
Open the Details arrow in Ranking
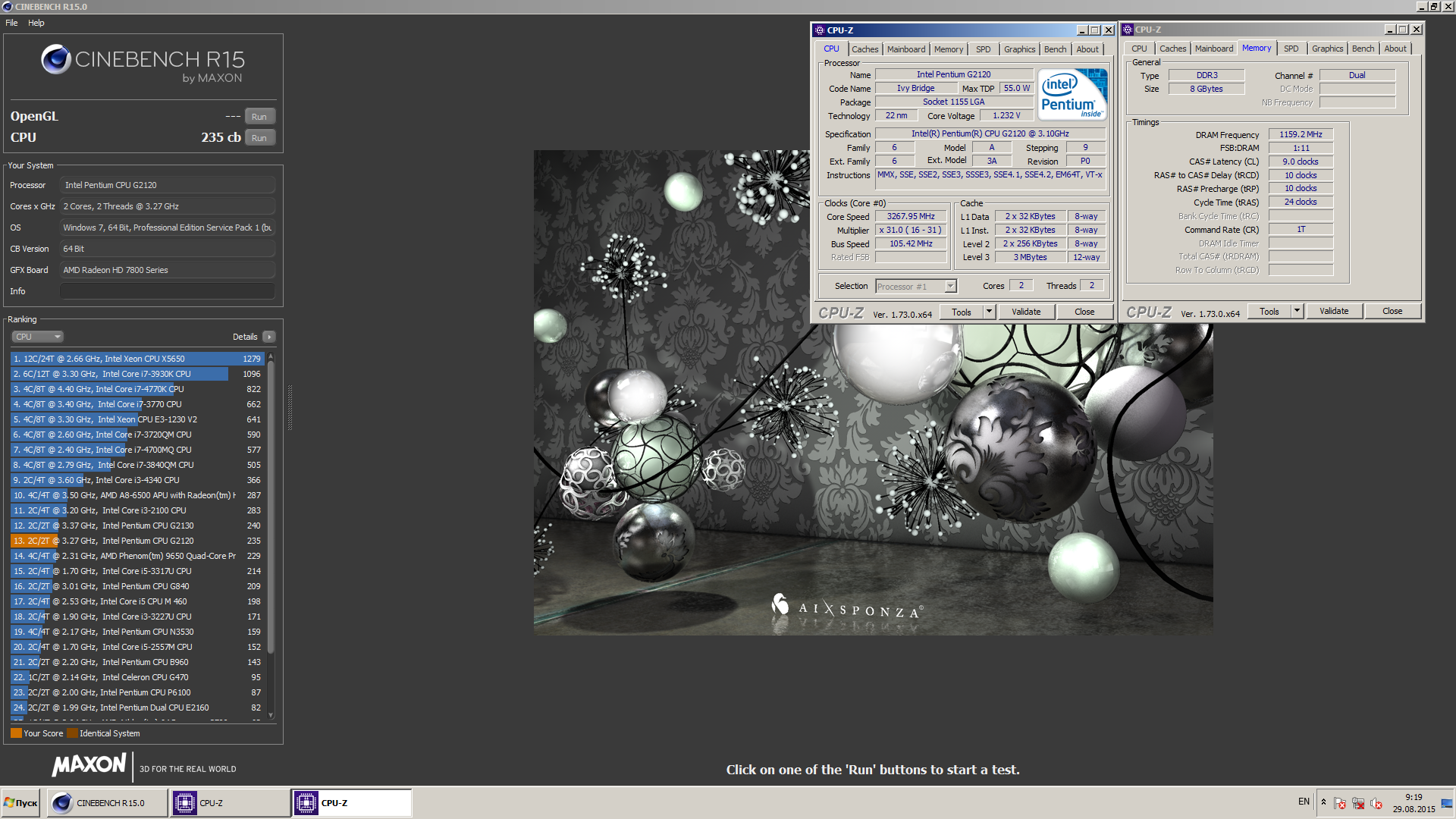coord(269,337)
